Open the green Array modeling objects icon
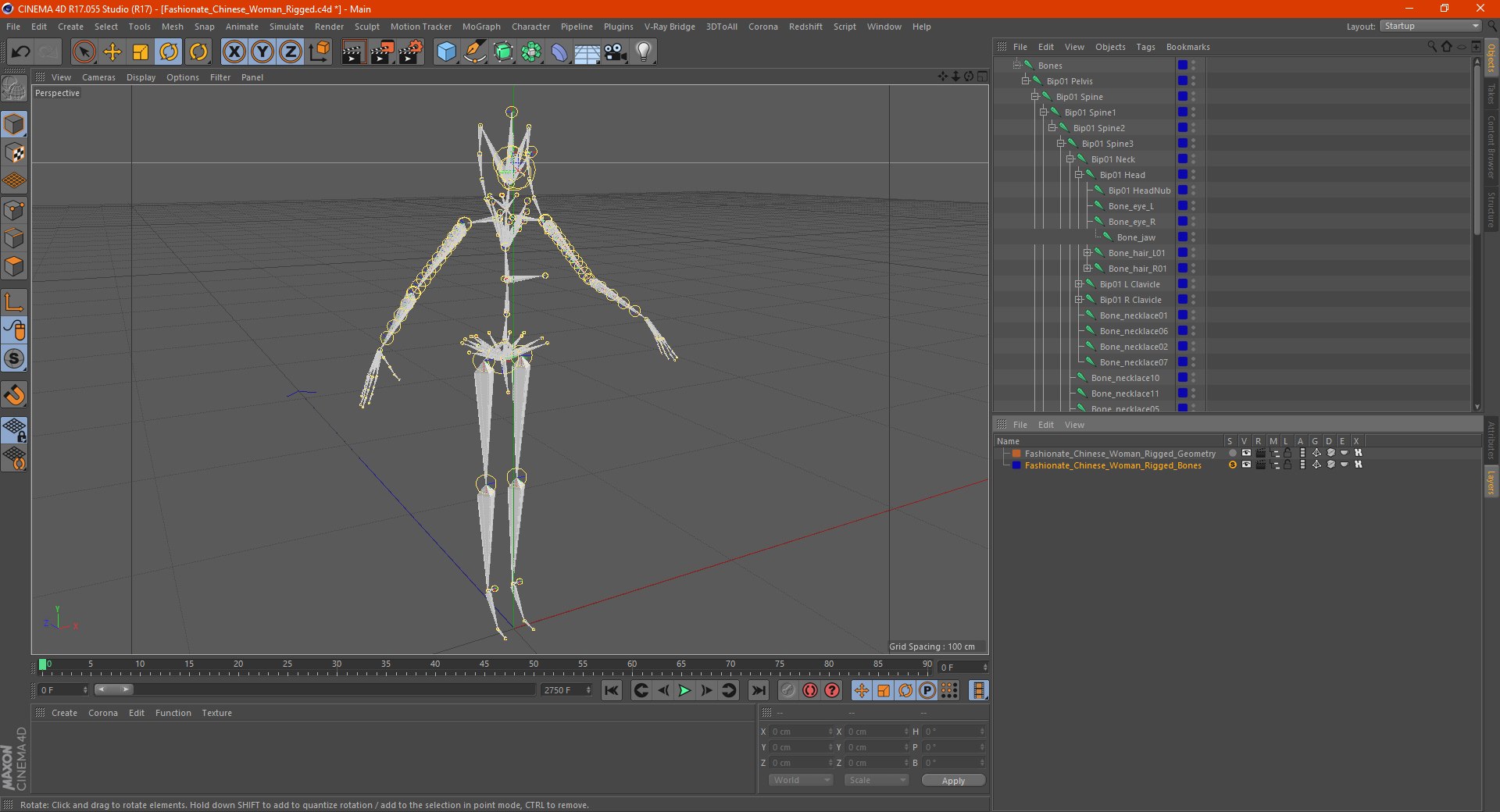This screenshot has width=1500, height=812. pyautogui.click(x=531, y=52)
